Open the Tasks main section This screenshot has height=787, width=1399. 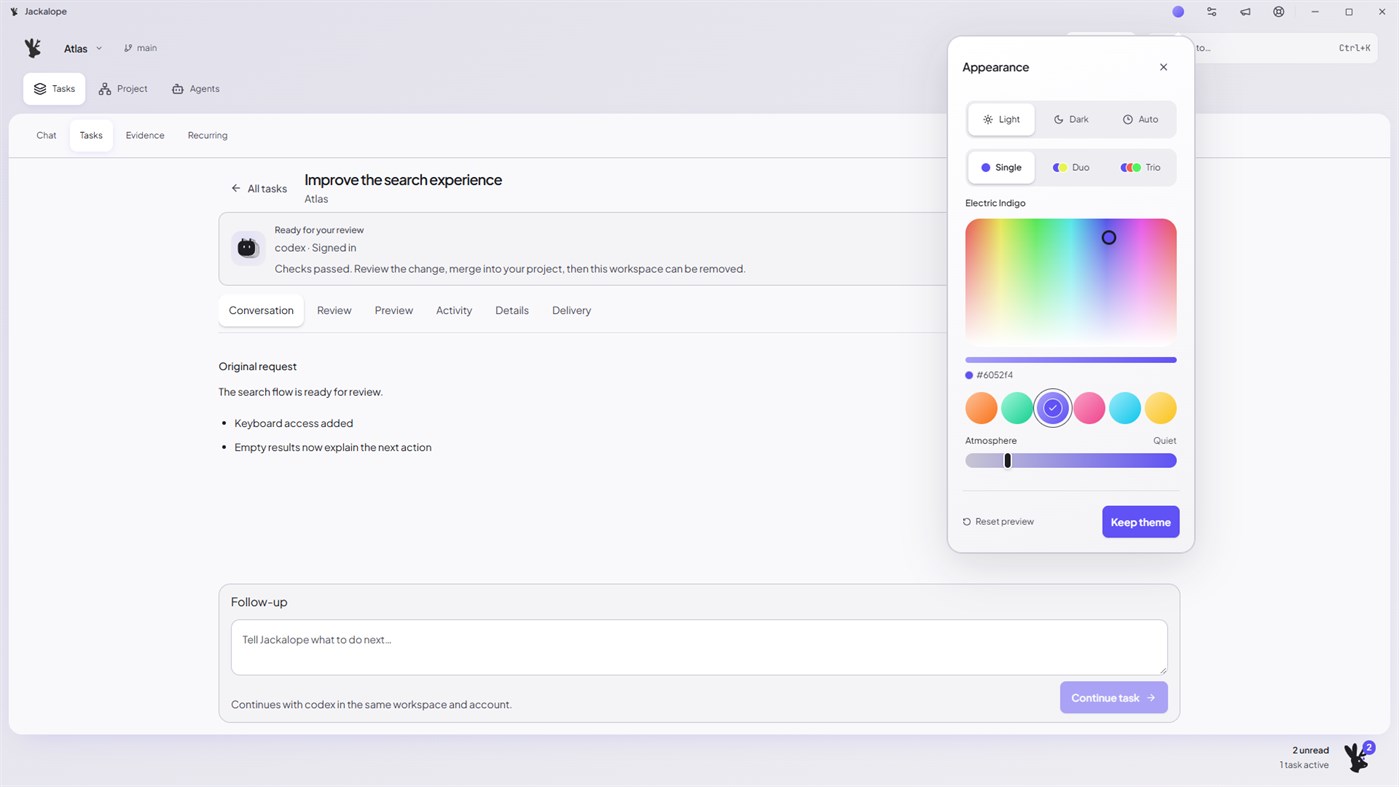tap(54, 89)
